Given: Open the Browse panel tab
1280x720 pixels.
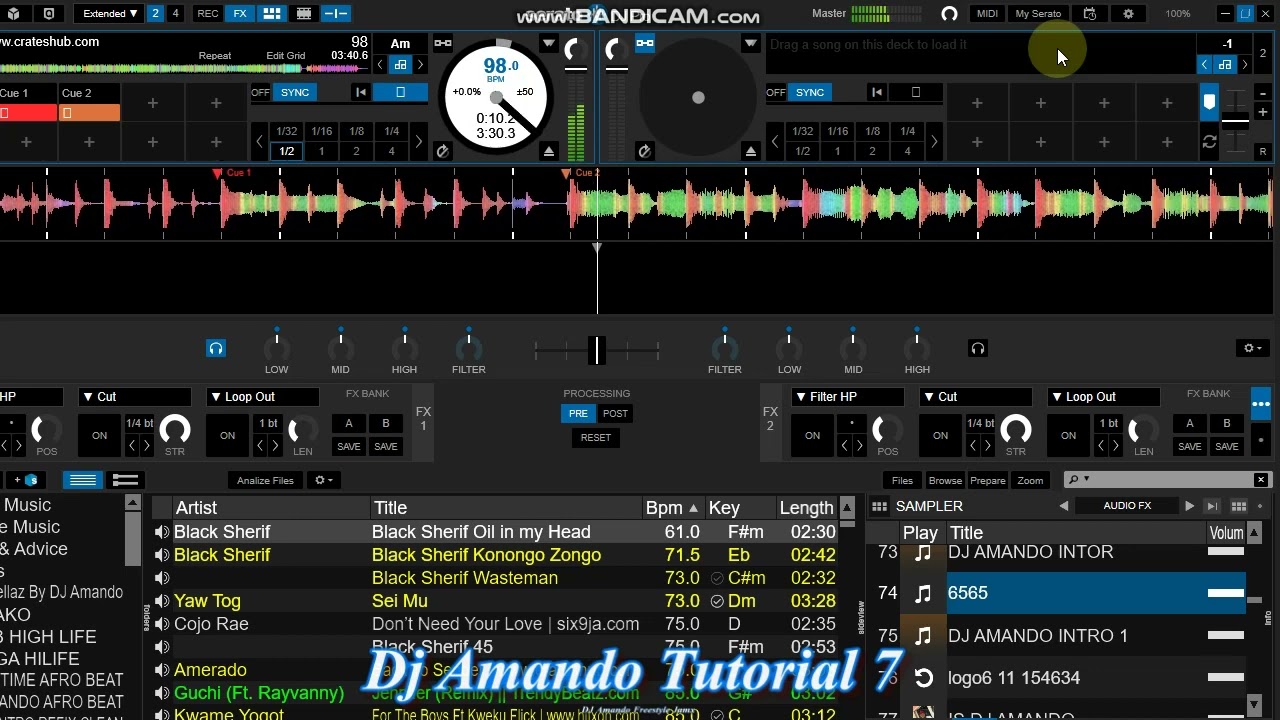Looking at the screenshot, I should pyautogui.click(x=945, y=481).
